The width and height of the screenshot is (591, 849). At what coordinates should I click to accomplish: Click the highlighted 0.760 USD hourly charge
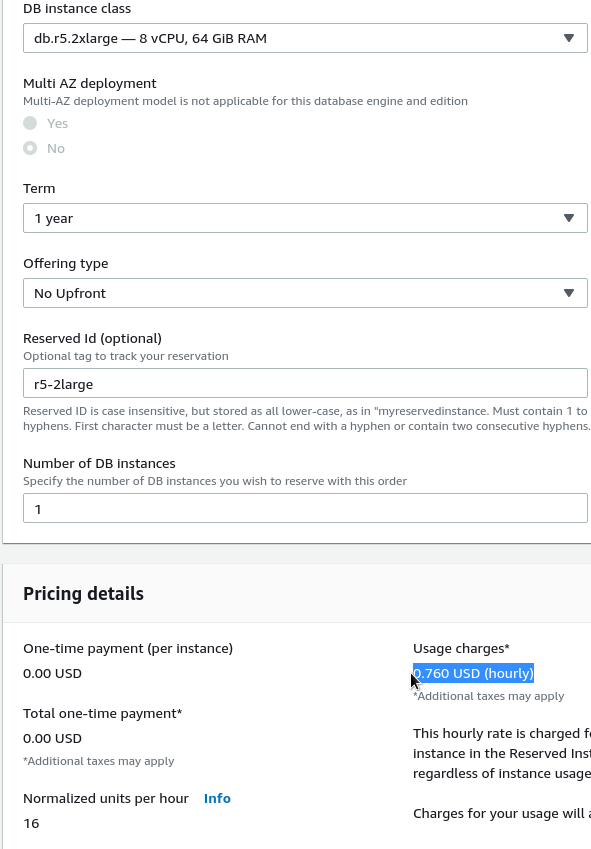click(474, 673)
